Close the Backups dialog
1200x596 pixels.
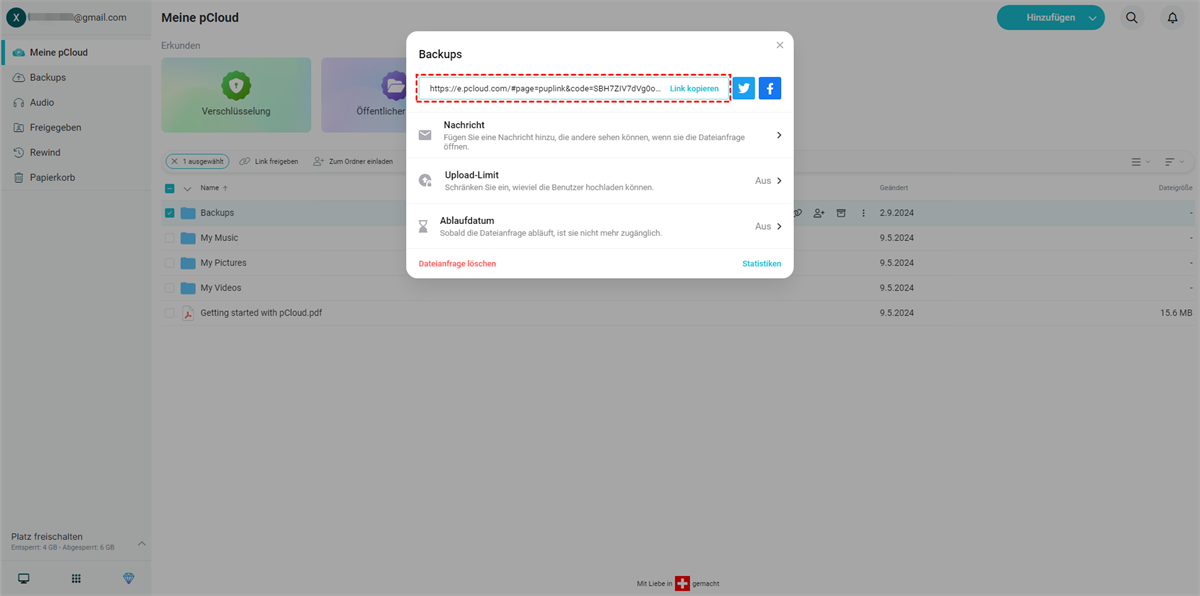(780, 45)
